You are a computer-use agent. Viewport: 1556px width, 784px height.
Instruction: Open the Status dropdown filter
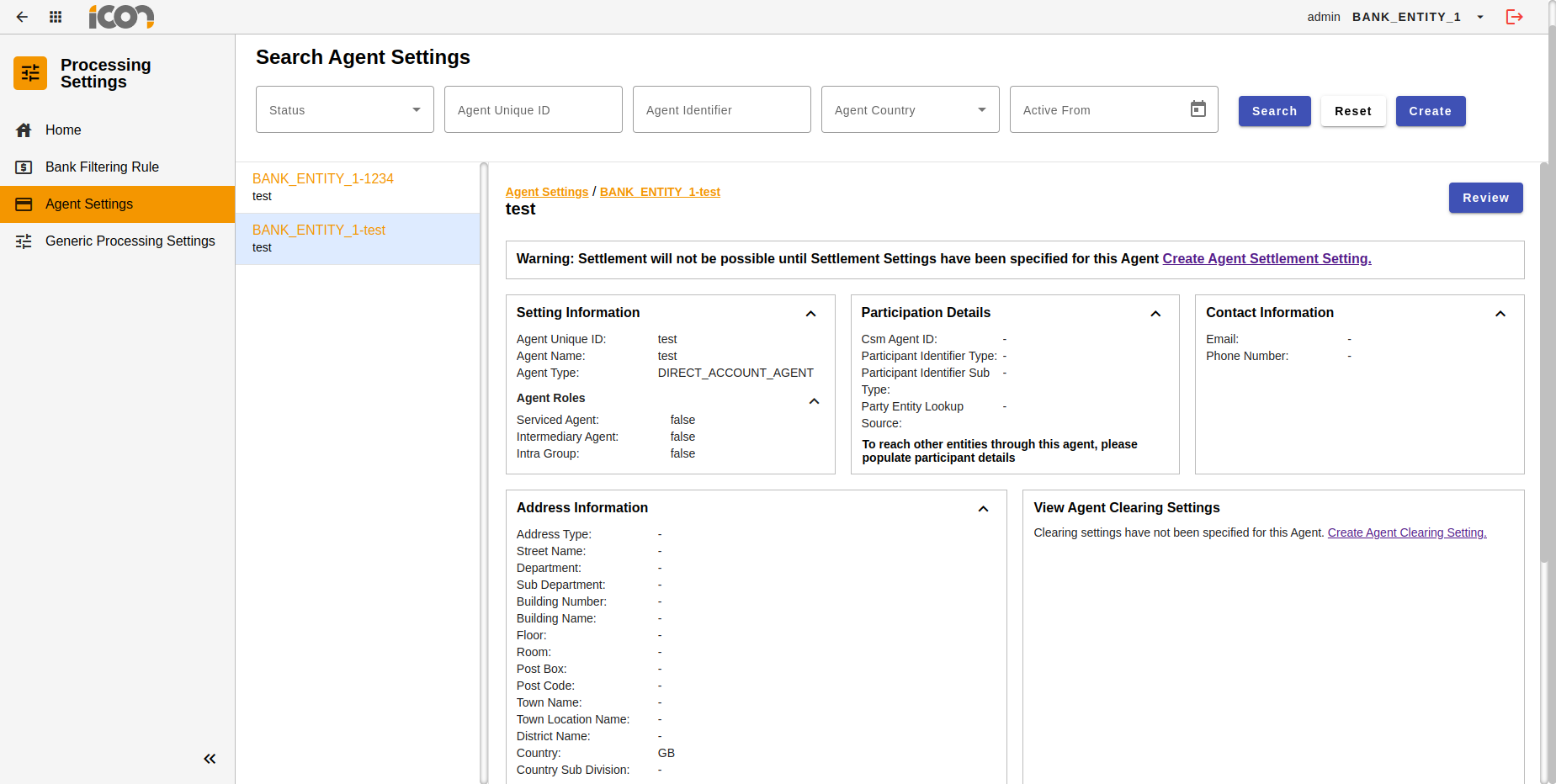344,109
